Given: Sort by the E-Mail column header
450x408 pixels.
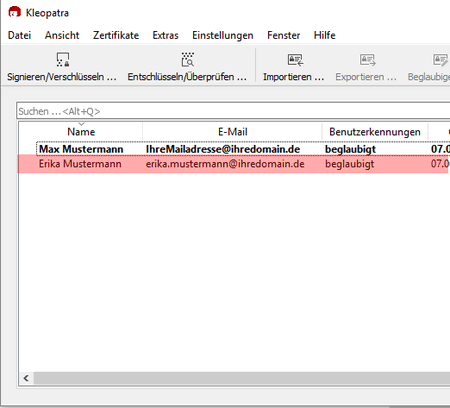Looking at the screenshot, I should [232, 132].
